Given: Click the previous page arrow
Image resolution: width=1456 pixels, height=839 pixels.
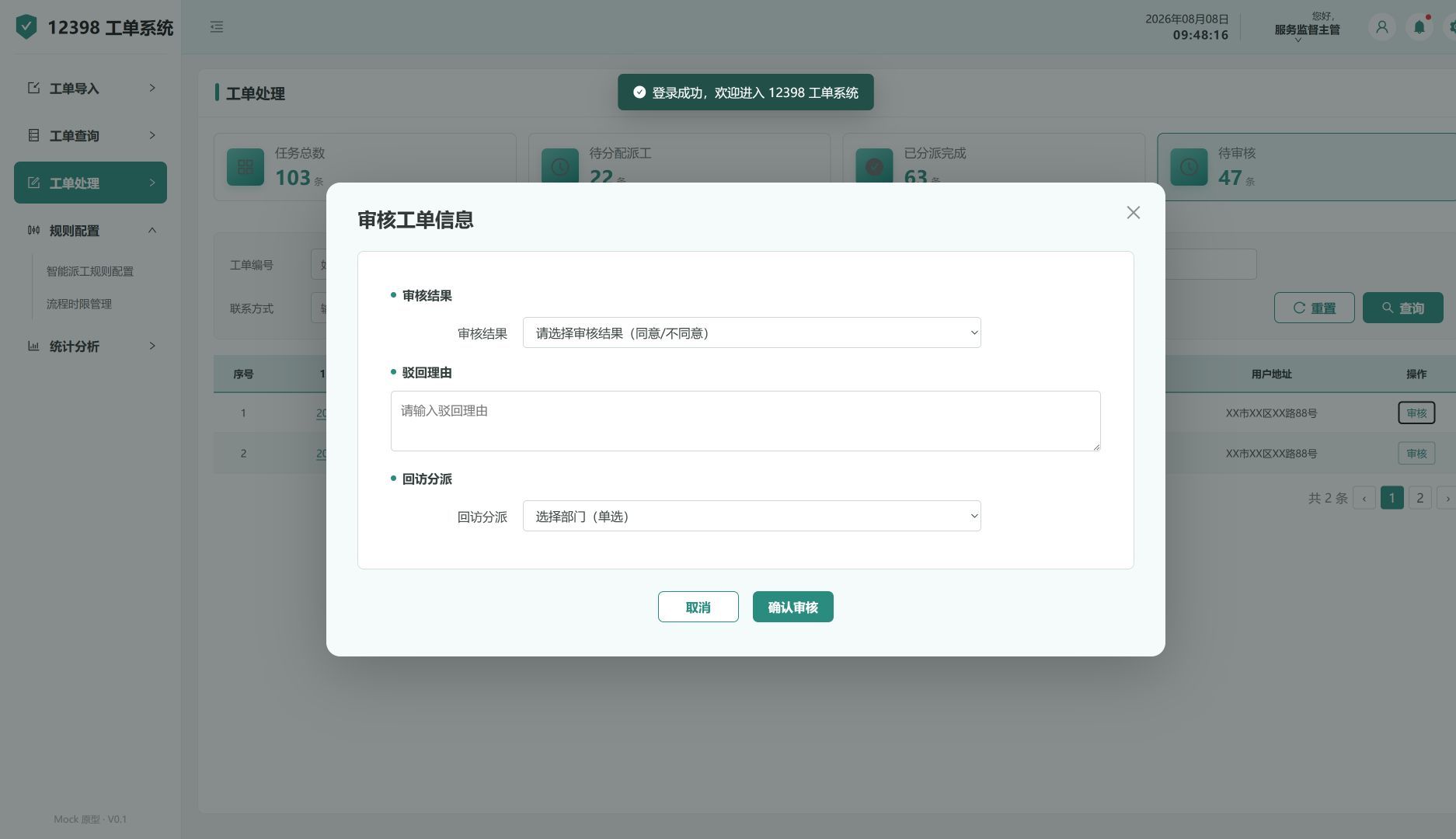Looking at the screenshot, I should [1364, 498].
